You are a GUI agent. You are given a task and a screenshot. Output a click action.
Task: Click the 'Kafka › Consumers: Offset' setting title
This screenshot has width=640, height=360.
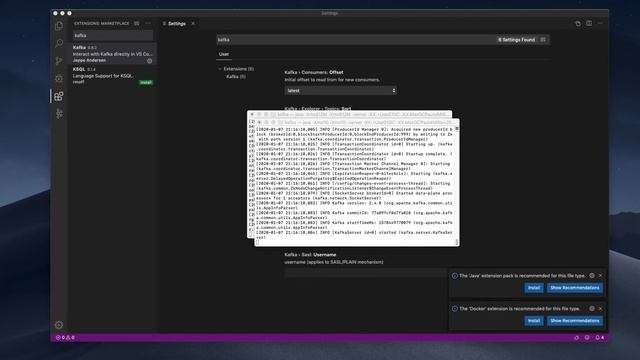click(314, 72)
